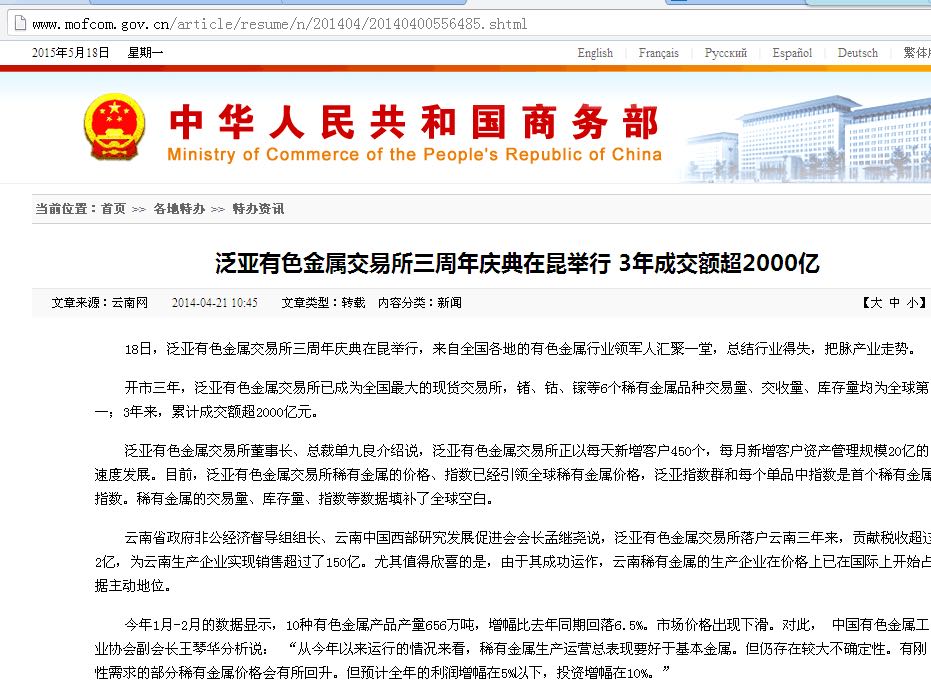
Task: Select the mofcom.gov.cn URL in address bar
Action: [280, 24]
